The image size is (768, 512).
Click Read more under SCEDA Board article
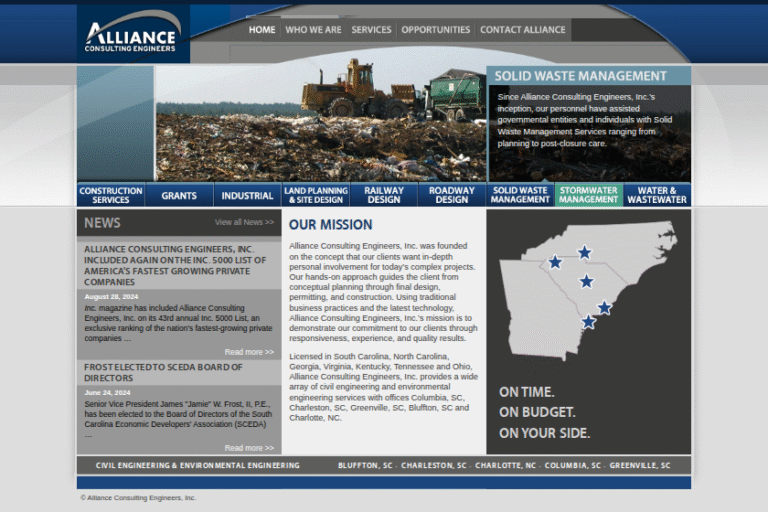tap(249, 448)
